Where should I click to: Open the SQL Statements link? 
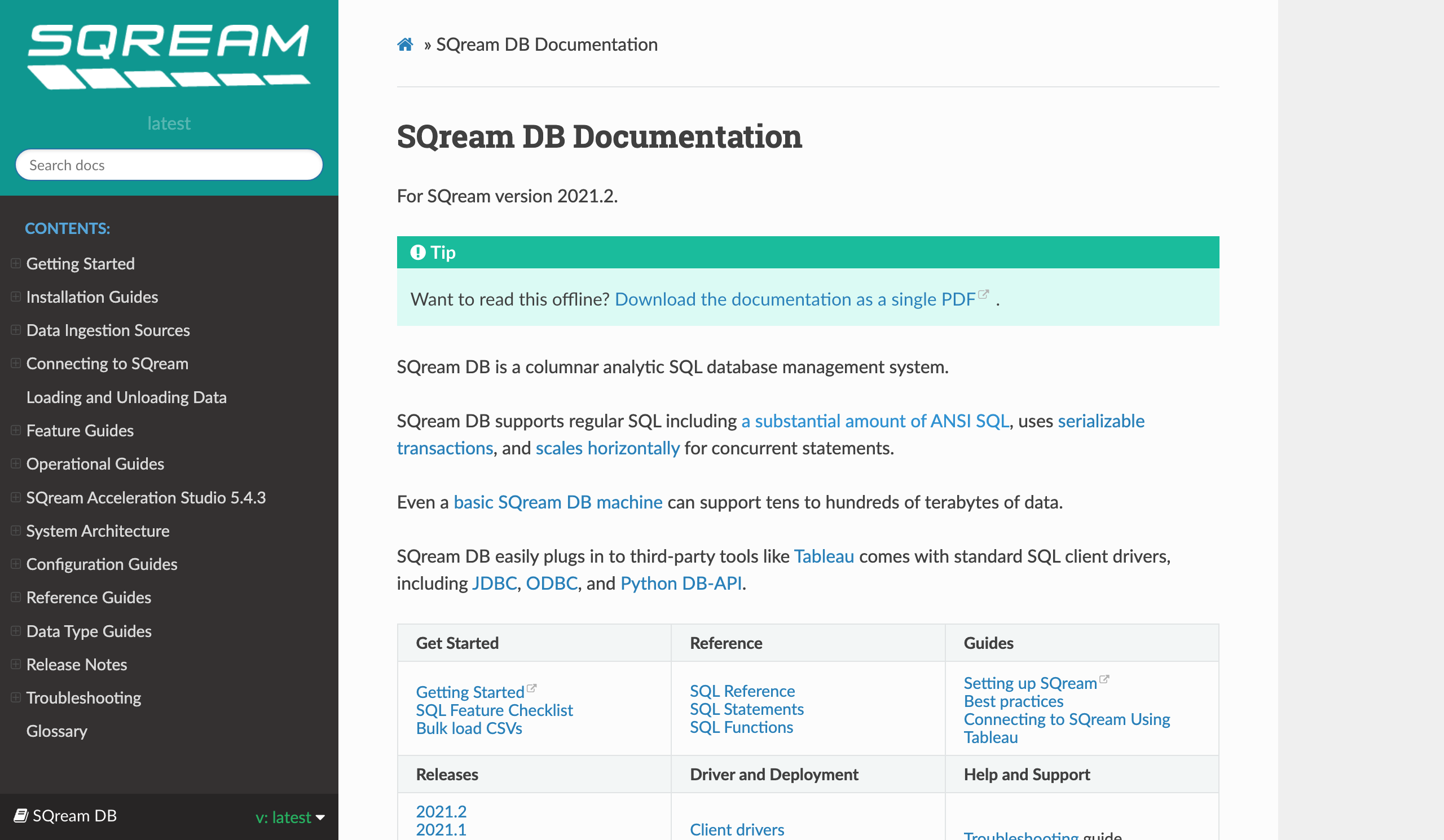tap(747, 709)
